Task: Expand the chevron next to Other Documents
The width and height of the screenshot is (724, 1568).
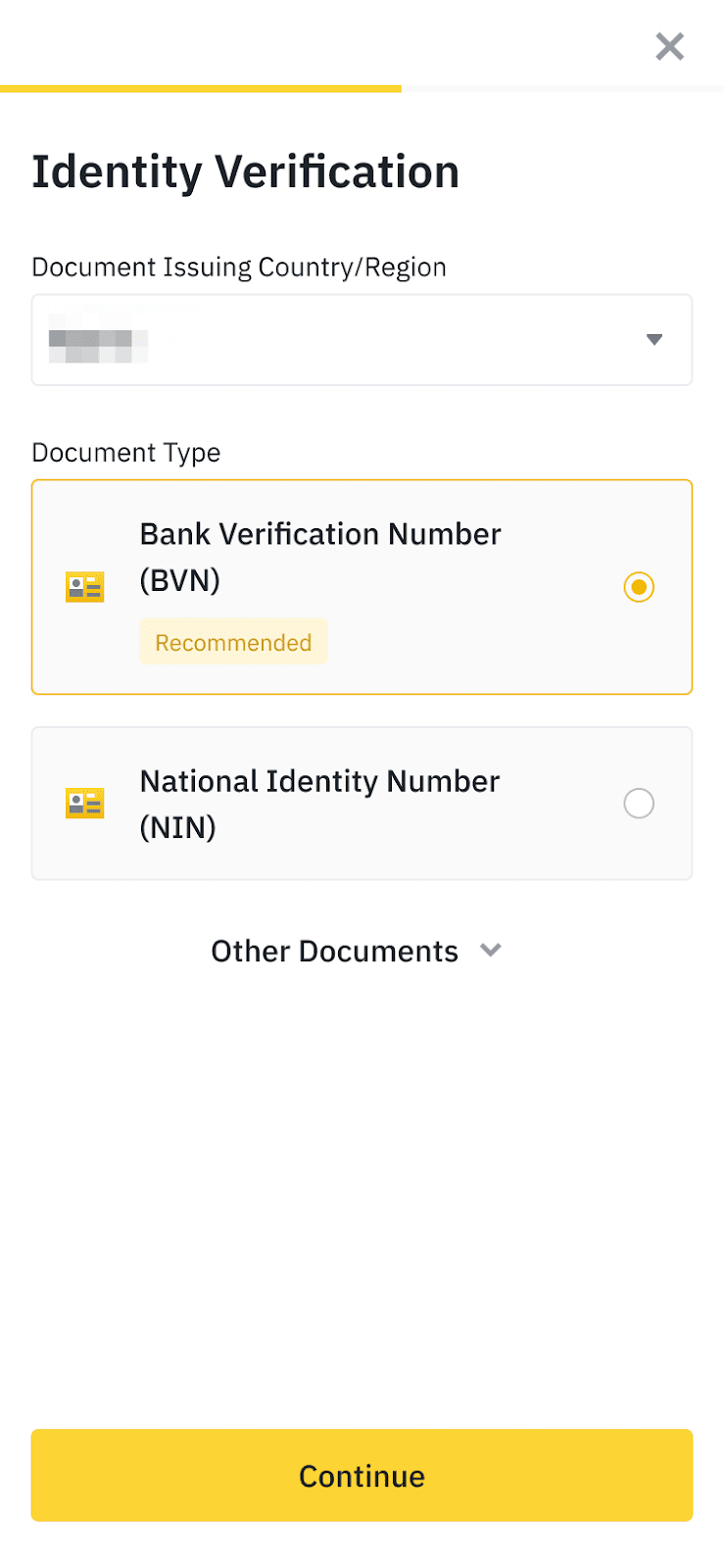Action: coord(491,951)
